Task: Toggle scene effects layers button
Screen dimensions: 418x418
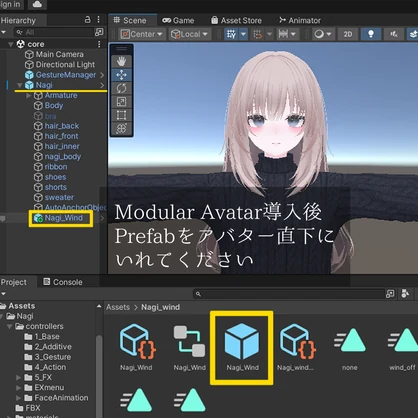Action: point(413,34)
